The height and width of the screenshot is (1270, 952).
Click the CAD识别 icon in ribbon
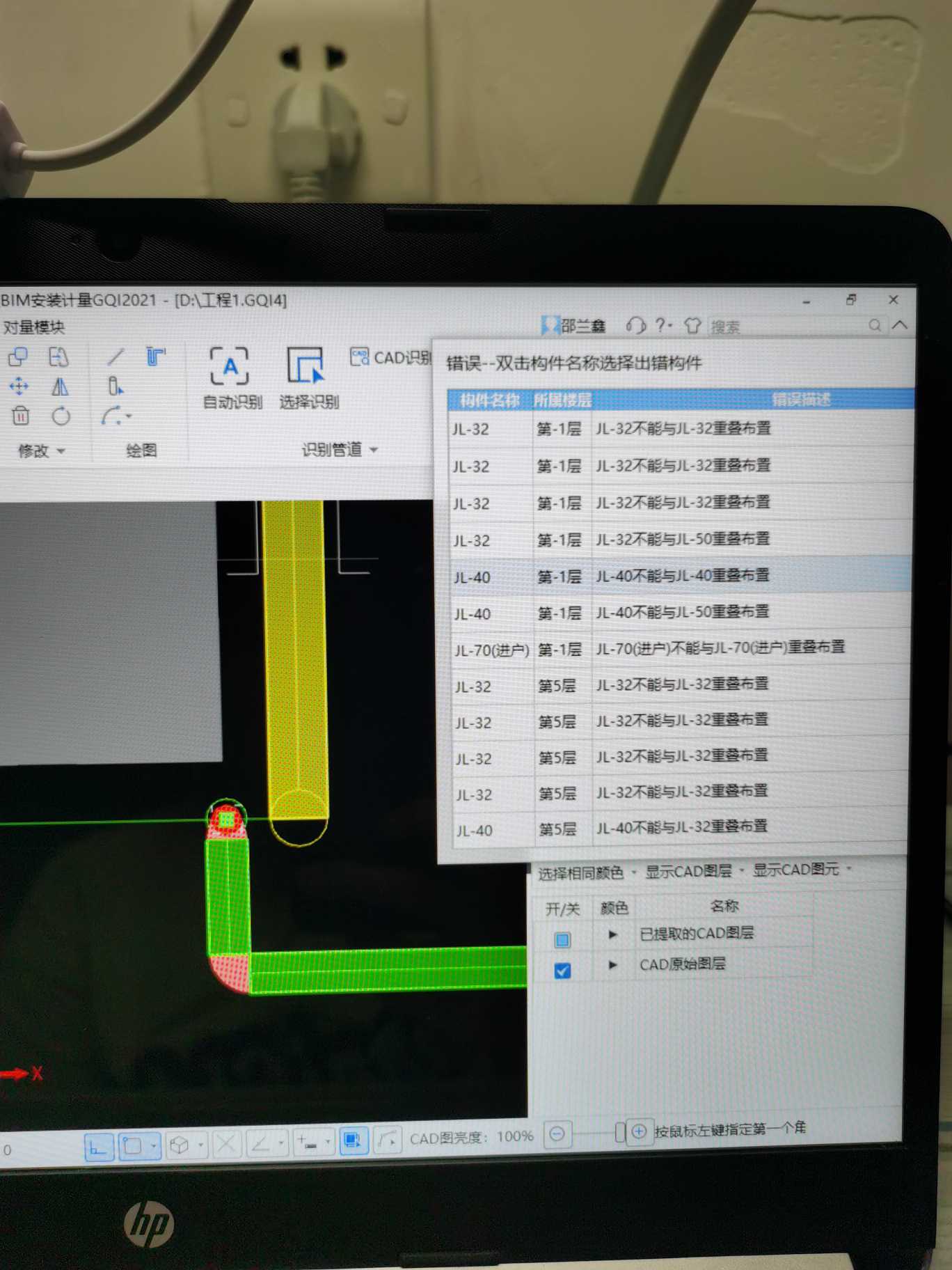coord(359,357)
